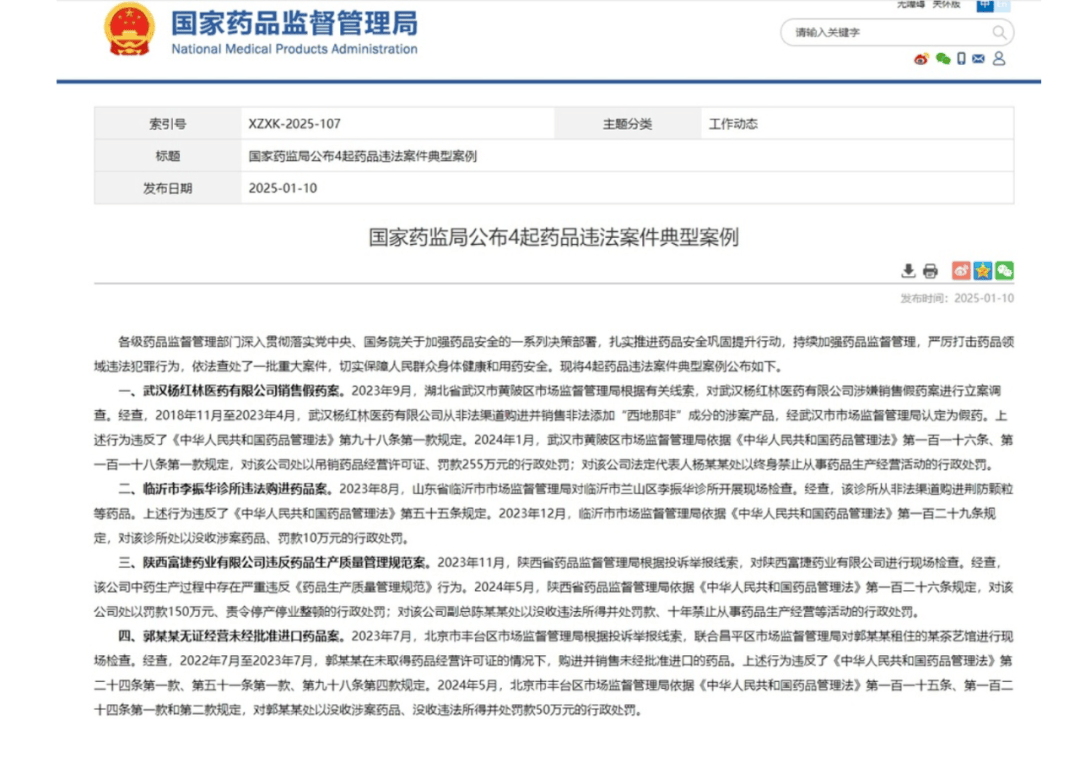Click National Medical Products Administration text
Image resolution: width=1080 pixels, height=758 pixels.
tap(294, 49)
